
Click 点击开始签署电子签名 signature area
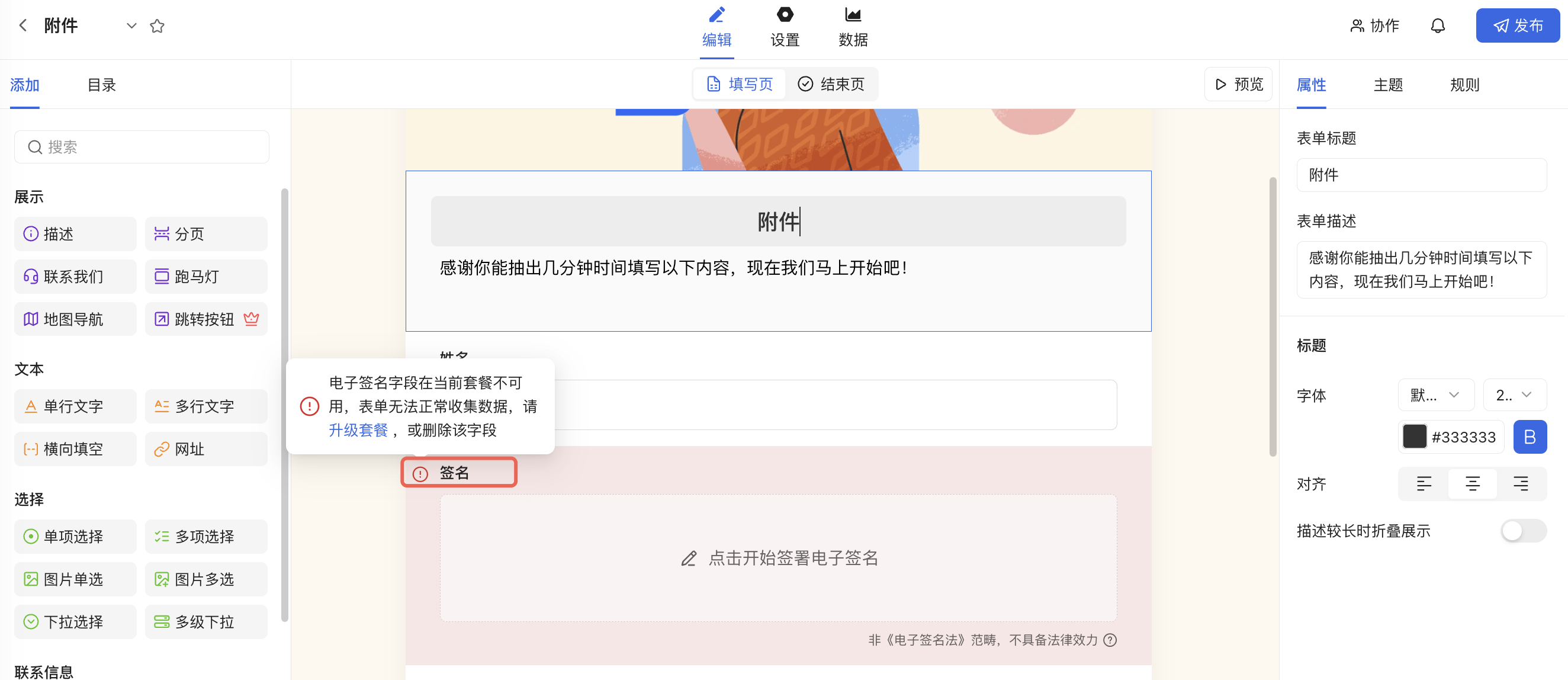click(x=778, y=557)
